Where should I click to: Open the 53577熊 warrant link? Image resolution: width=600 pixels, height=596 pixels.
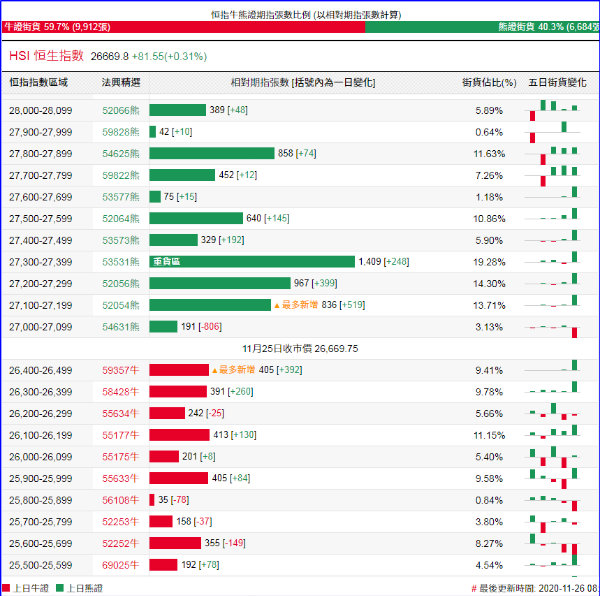(121, 197)
